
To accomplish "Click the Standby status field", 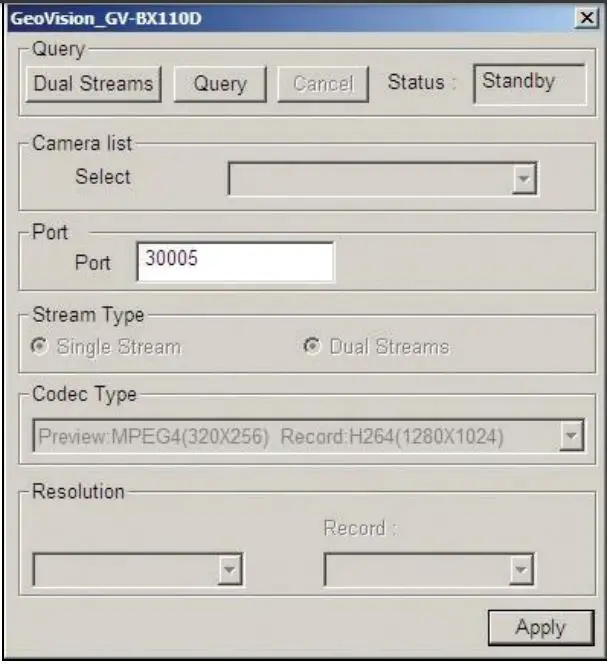I will click(x=530, y=84).
